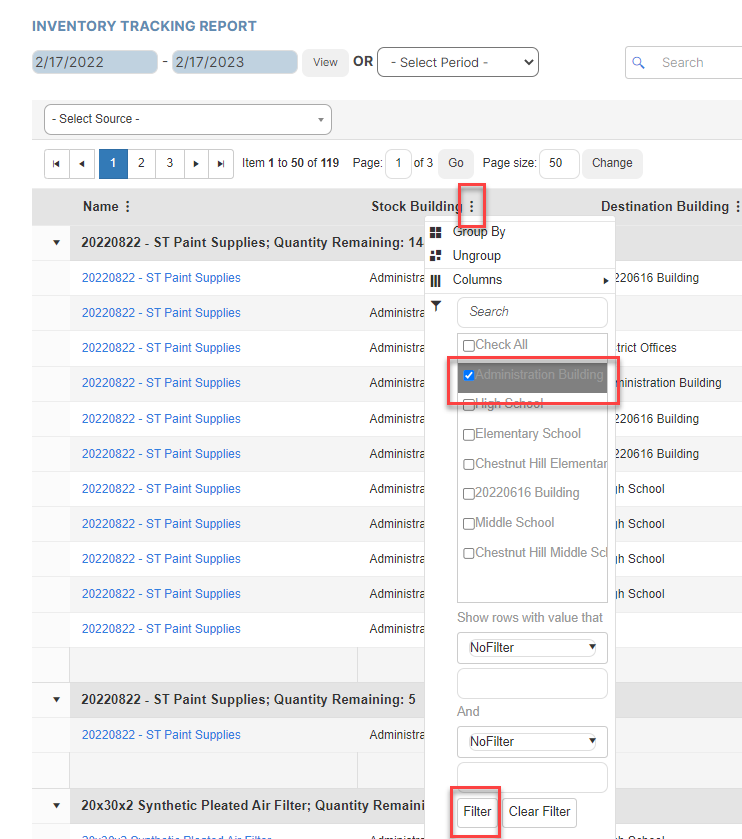
Task: Click the Ungroup icon
Action: point(436,256)
